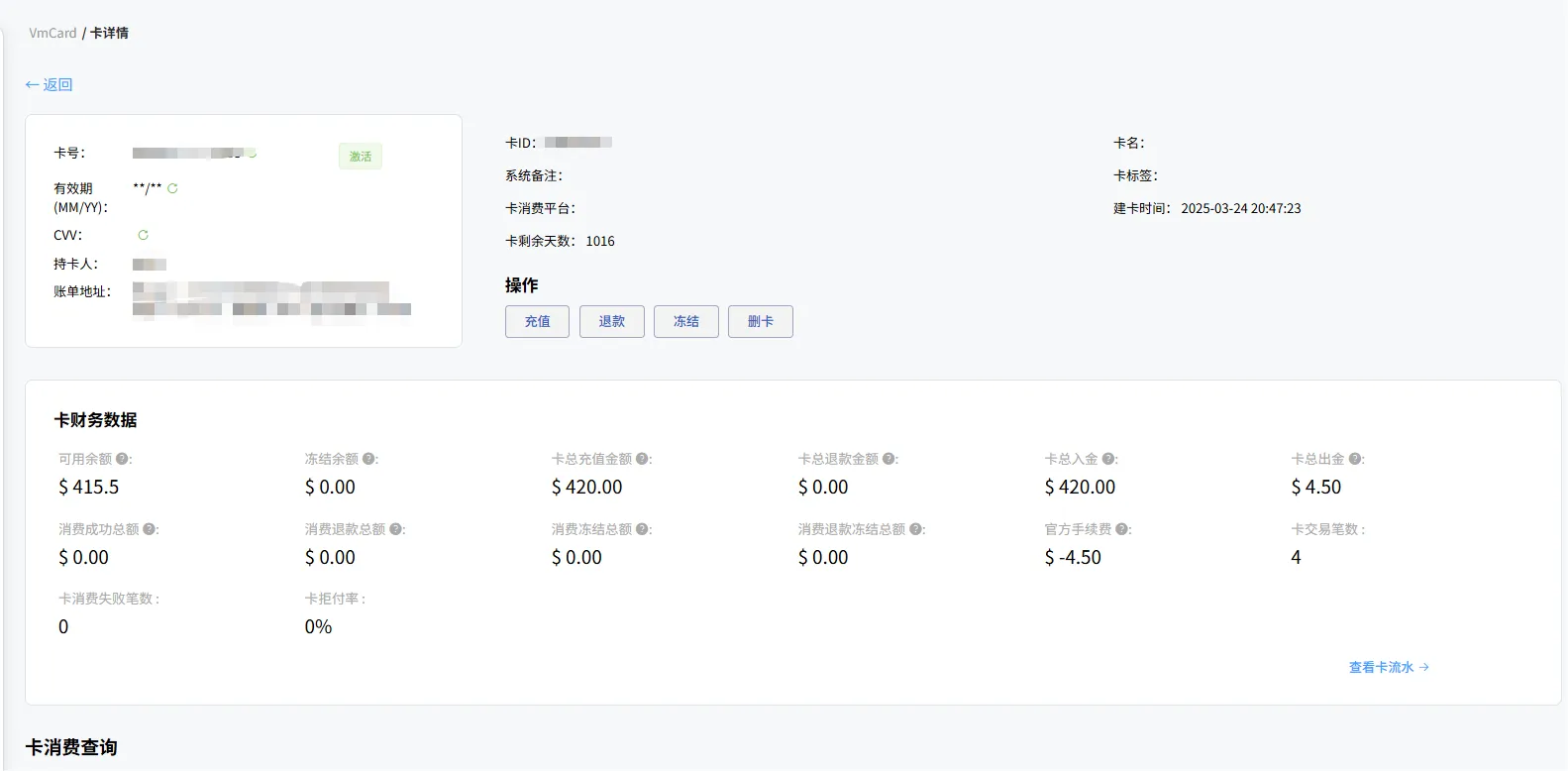
Task: Click the help icon beside 卡总出金
Action: [1355, 459]
